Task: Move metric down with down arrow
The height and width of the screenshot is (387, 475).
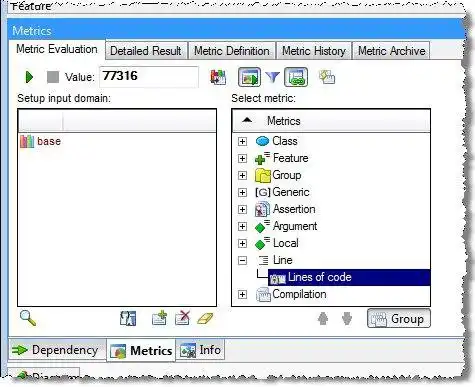Action: [x=347, y=319]
